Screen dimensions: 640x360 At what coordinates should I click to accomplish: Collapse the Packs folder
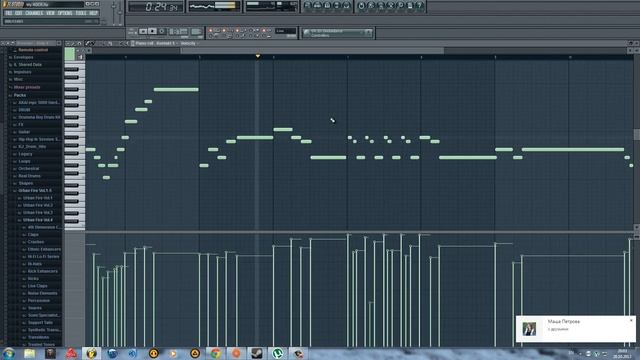[x=20, y=95]
